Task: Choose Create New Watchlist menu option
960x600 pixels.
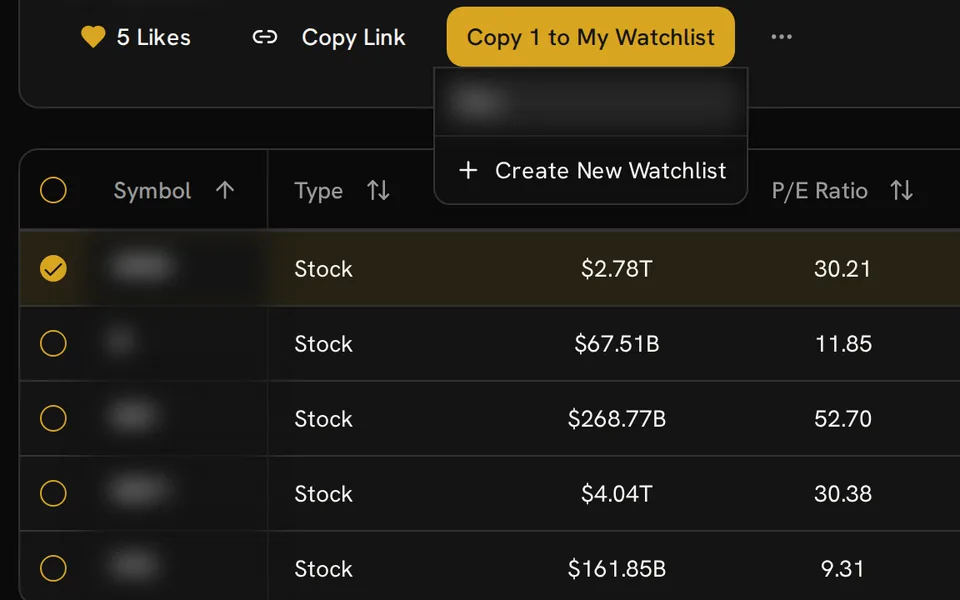Action: [591, 170]
